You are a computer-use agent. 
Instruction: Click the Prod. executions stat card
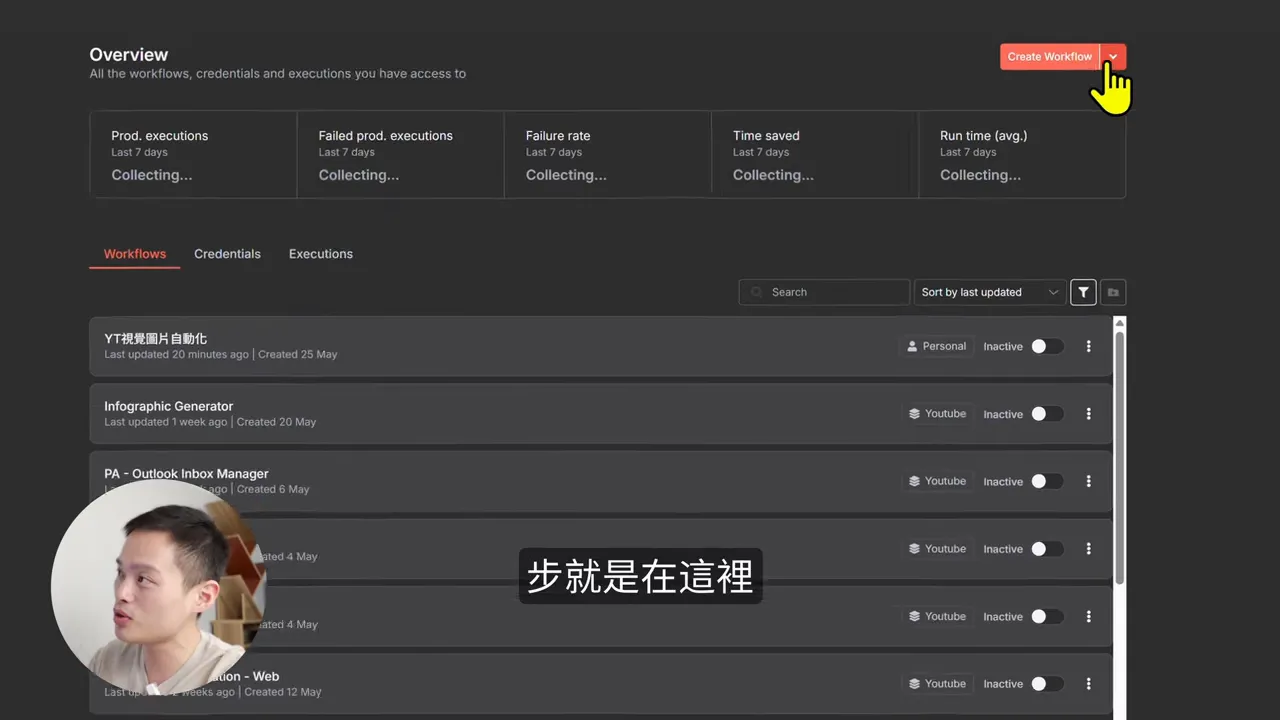click(193, 155)
